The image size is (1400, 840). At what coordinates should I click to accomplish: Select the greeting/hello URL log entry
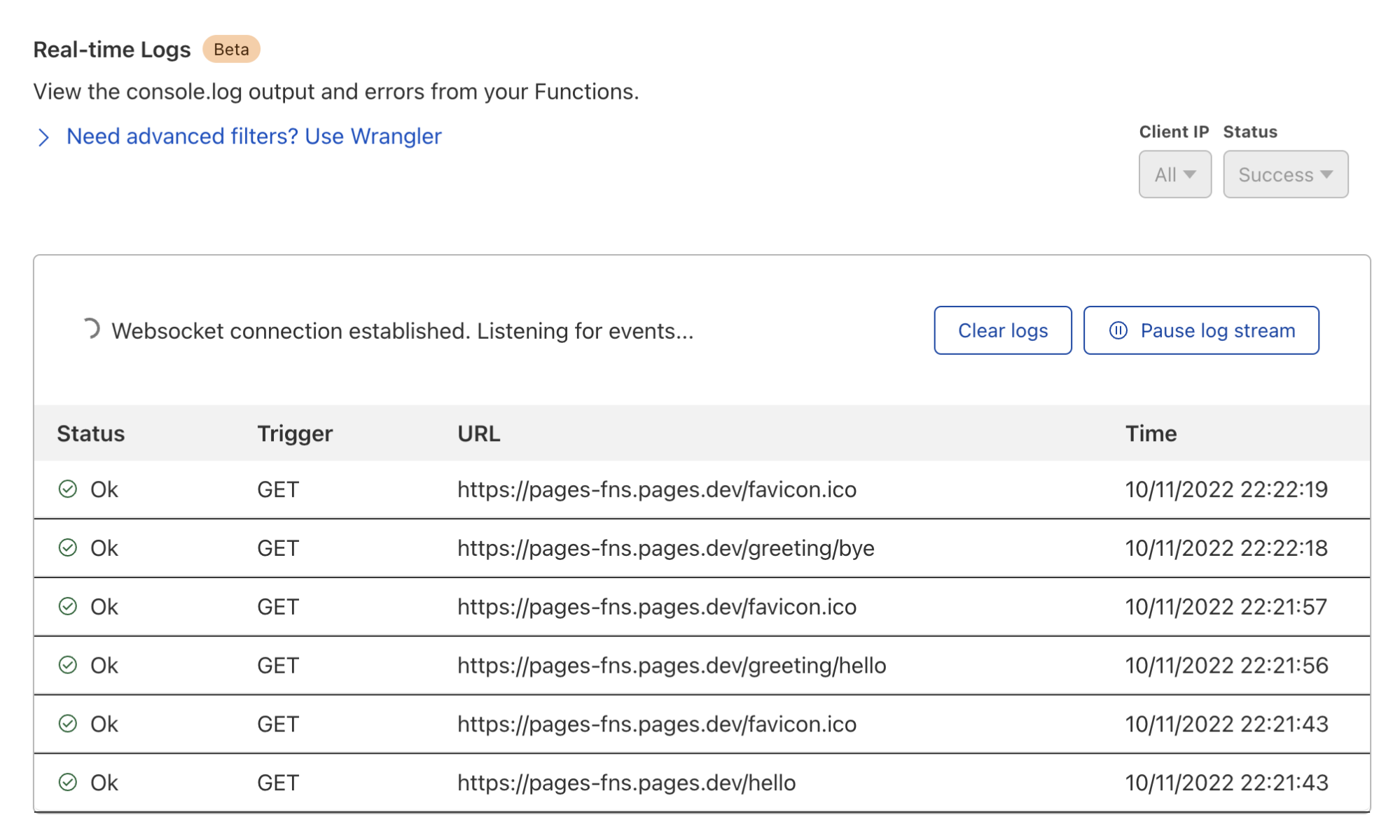(x=671, y=665)
